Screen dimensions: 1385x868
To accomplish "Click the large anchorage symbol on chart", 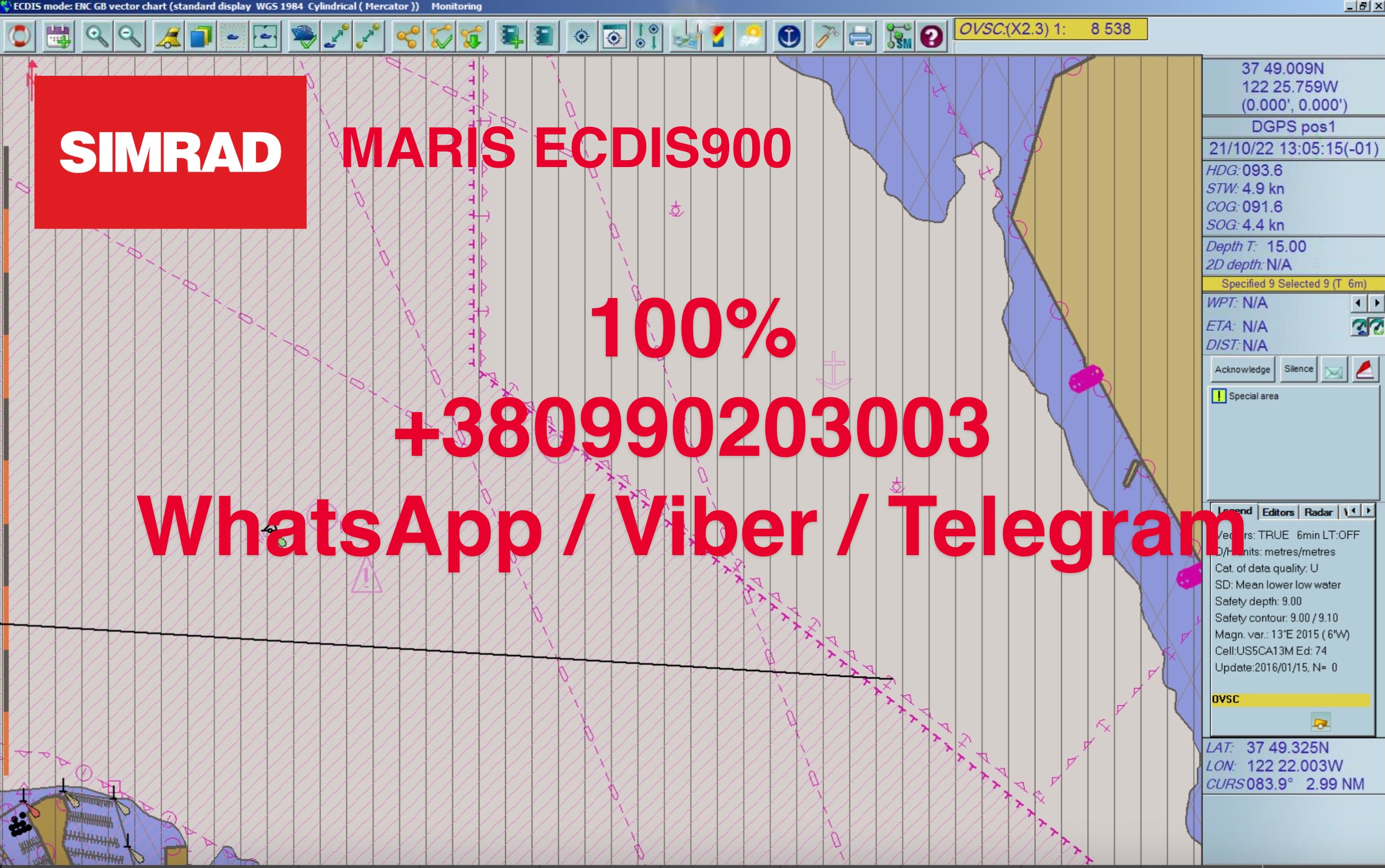I will (834, 371).
